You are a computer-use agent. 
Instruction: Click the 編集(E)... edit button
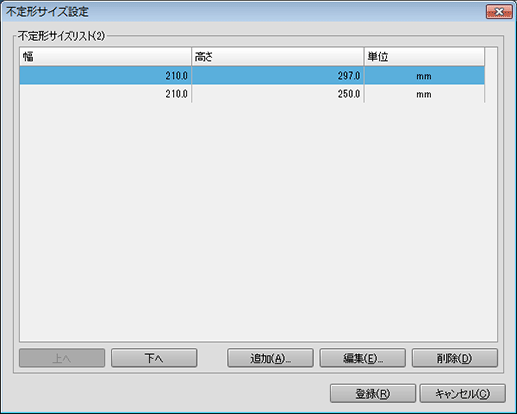point(363,358)
